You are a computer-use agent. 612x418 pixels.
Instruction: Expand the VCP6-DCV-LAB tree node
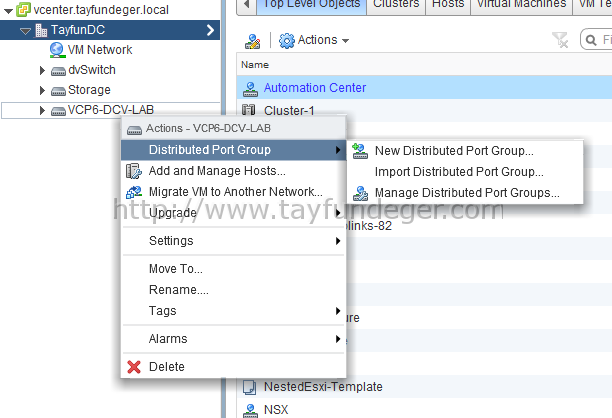[x=42, y=110]
